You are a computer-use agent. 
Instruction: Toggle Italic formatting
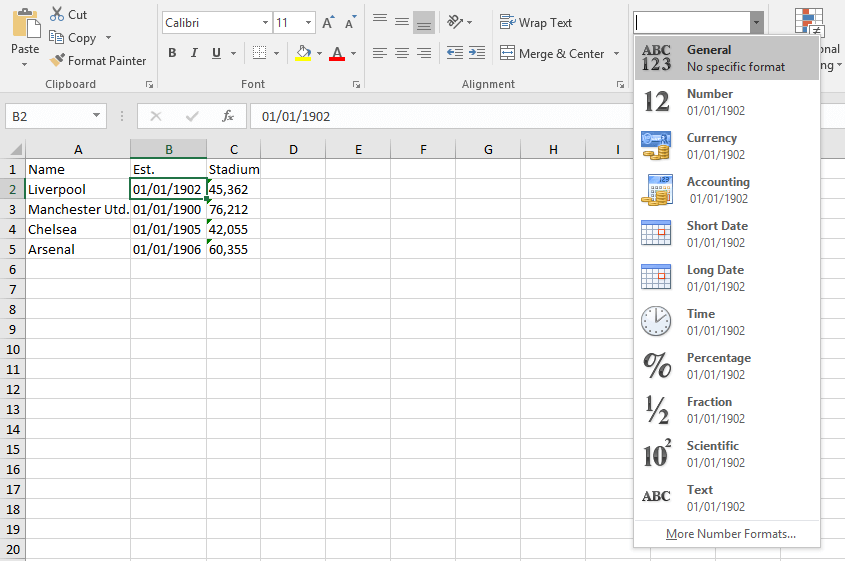(x=194, y=53)
